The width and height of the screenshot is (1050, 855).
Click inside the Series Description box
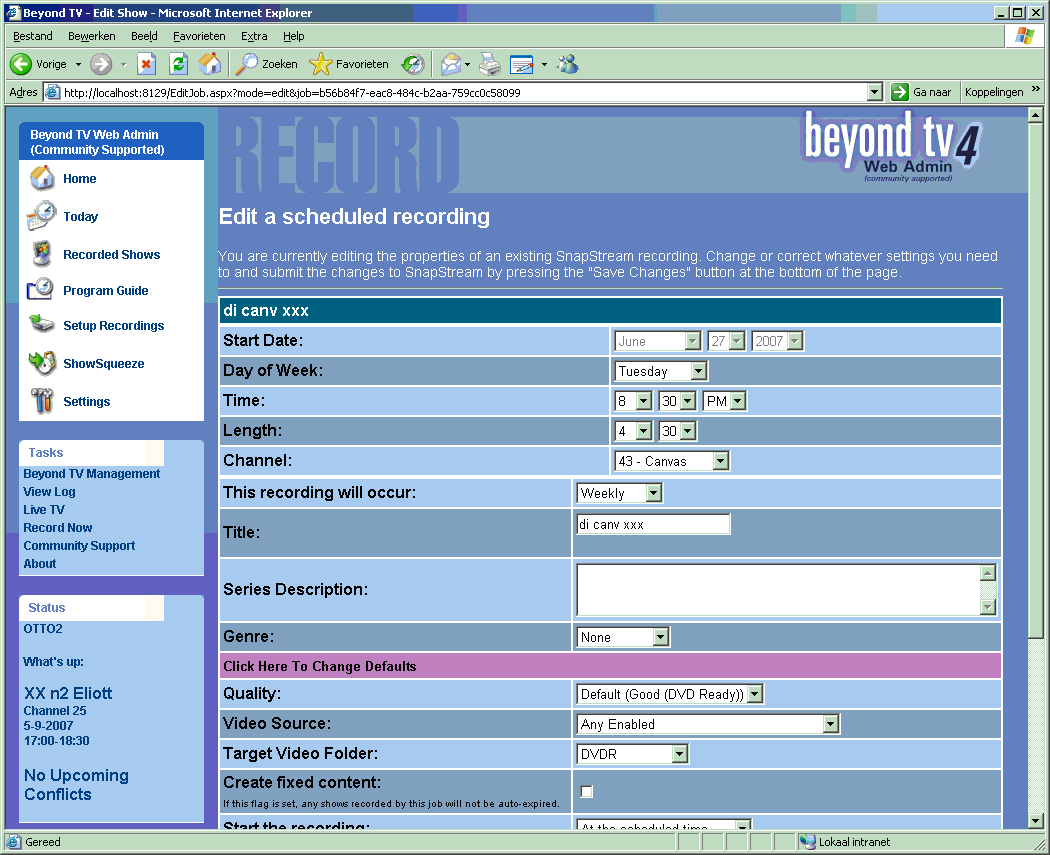pyautogui.click(x=779, y=590)
